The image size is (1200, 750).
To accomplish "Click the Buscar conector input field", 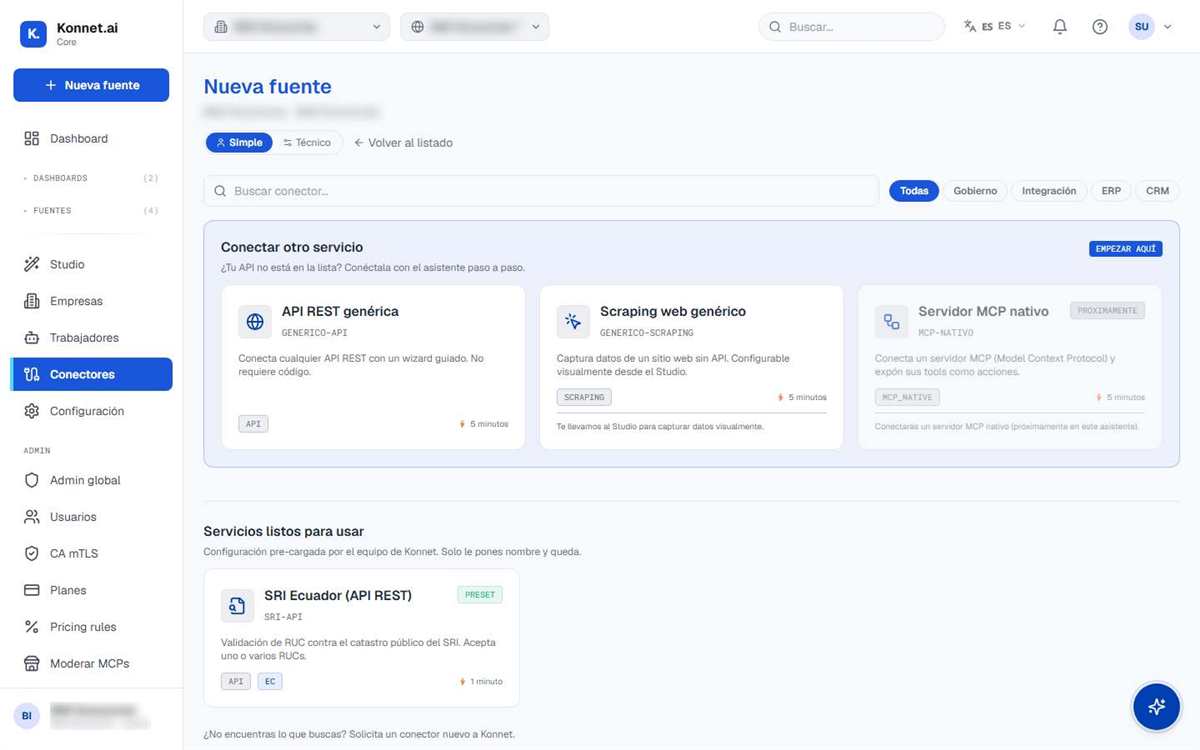I will (x=541, y=191).
